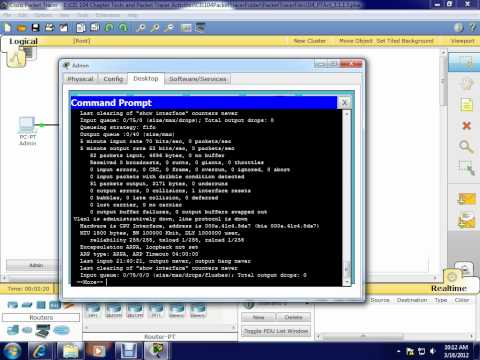This screenshot has width=480, height=360.
Task: Click the device list horizontal scrollbar
Action: coord(160,328)
